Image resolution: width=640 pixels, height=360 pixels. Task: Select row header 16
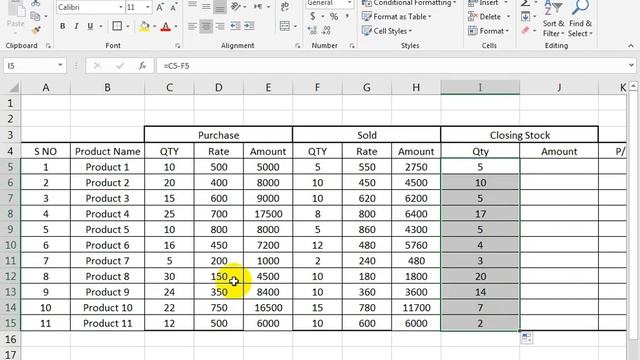click(x=10, y=339)
